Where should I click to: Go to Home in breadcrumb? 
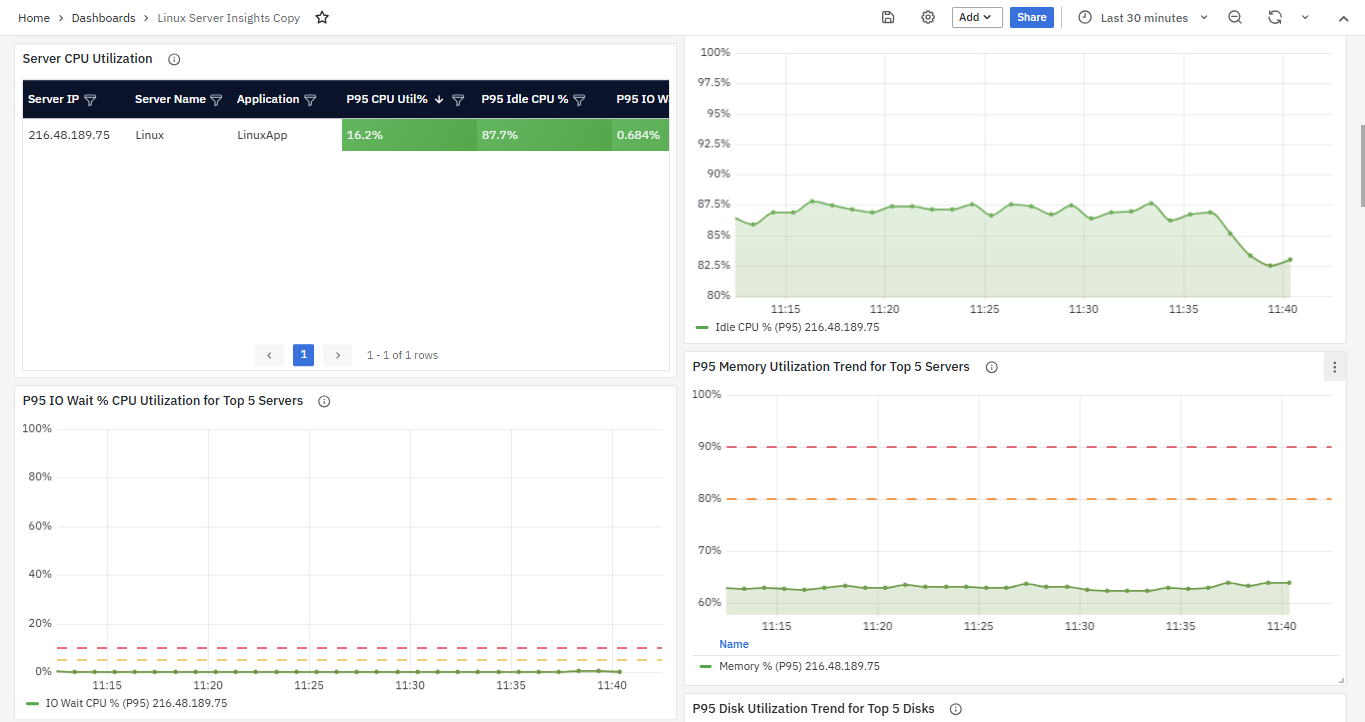pos(34,18)
